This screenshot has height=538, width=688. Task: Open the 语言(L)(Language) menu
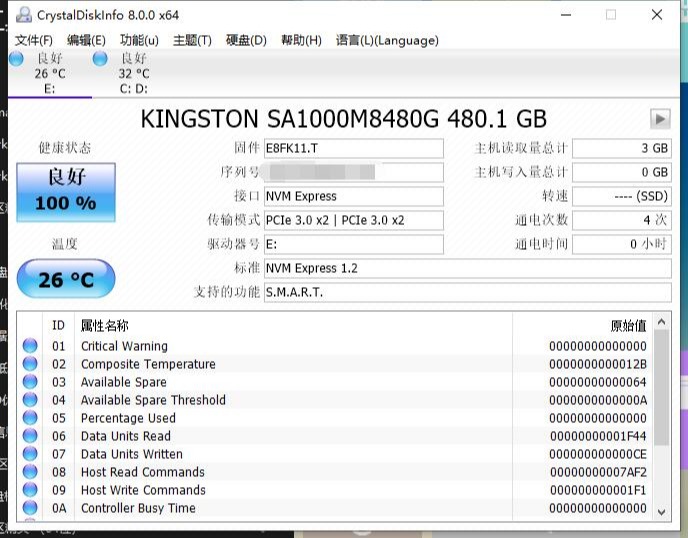tap(387, 41)
